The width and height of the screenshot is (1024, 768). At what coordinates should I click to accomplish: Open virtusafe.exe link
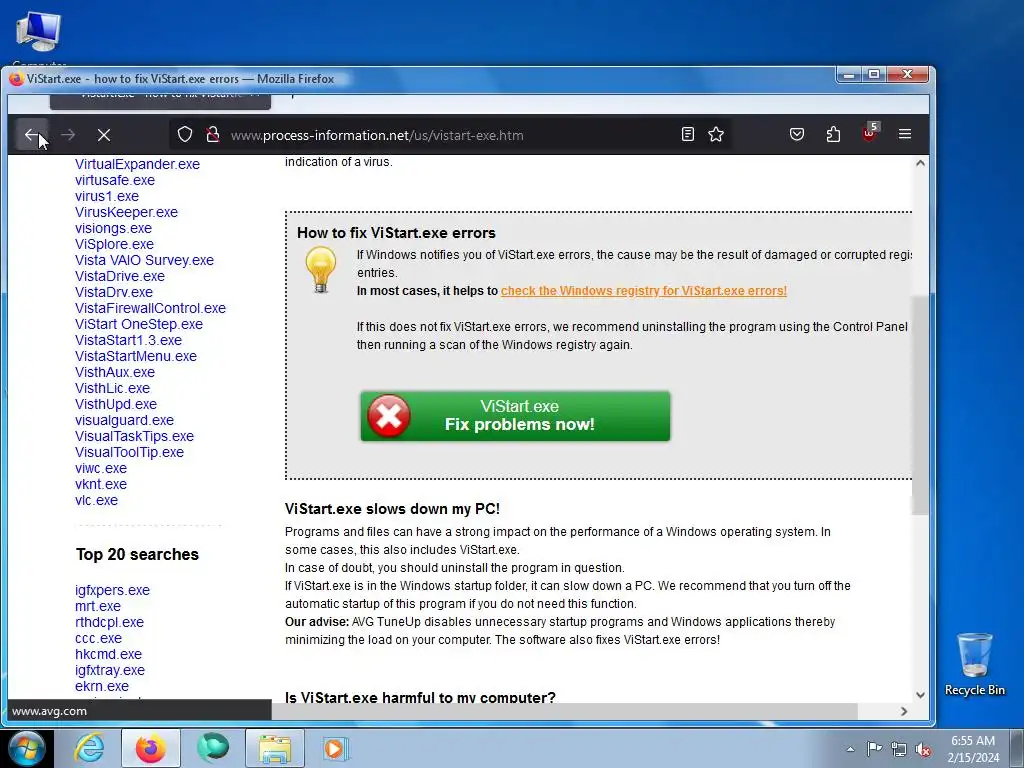point(115,180)
